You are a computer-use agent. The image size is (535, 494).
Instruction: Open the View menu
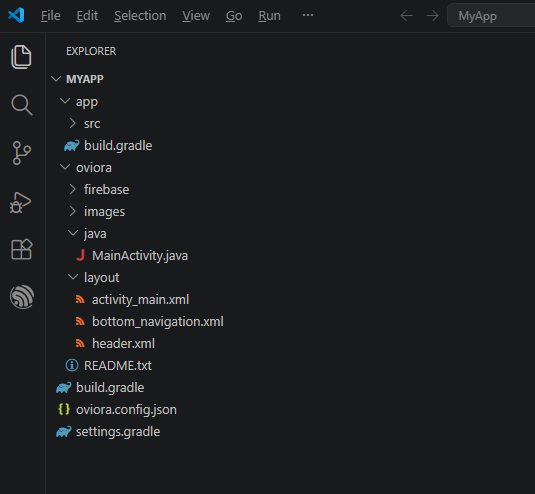[x=196, y=16]
